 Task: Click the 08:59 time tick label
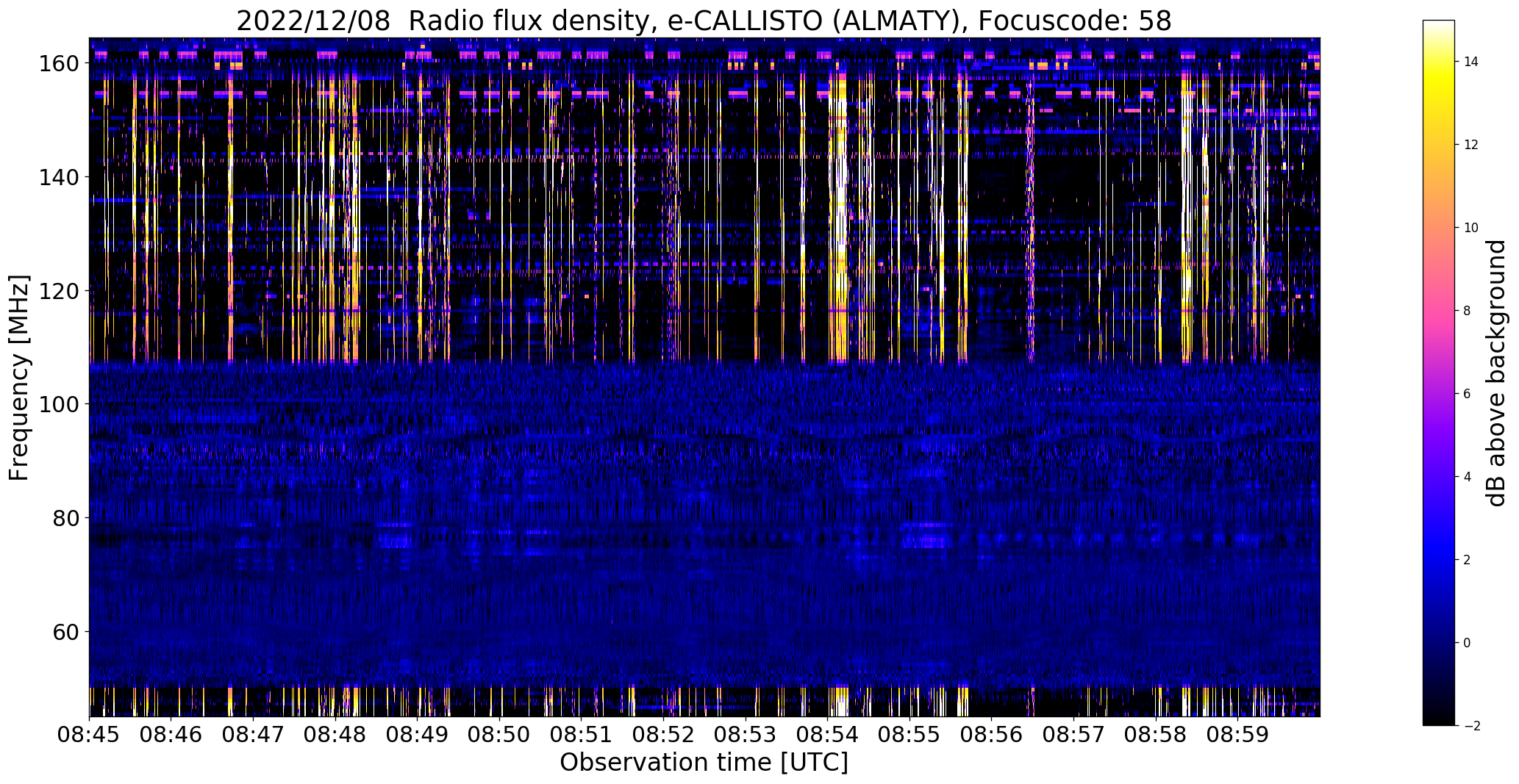[x=1238, y=733]
